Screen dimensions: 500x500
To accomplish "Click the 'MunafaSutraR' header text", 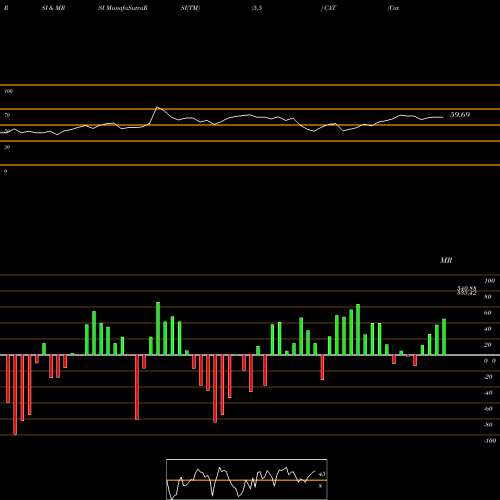I will pyautogui.click(x=127, y=8).
